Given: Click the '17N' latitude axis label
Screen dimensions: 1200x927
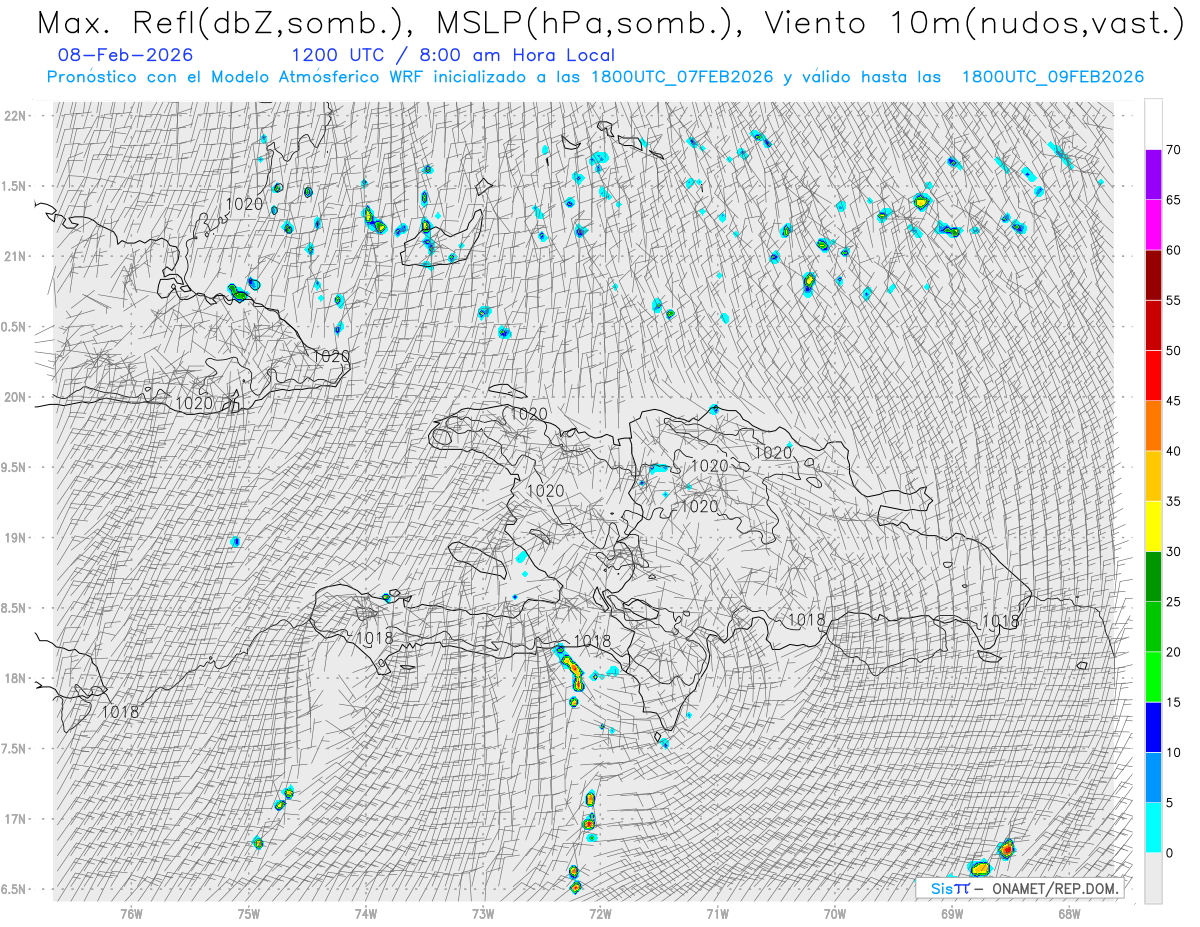Looking at the screenshot, I should [x=17, y=819].
